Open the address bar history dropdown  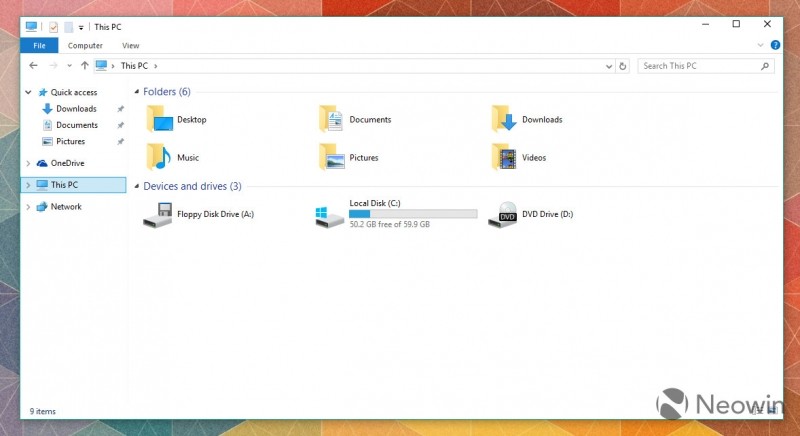[x=608, y=66]
